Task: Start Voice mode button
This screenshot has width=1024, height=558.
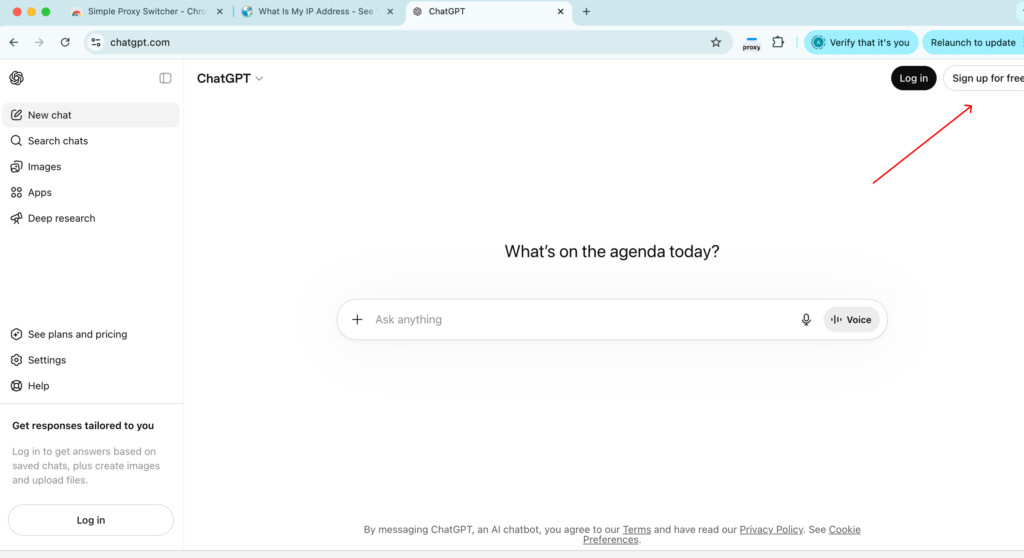Action: [x=851, y=320]
